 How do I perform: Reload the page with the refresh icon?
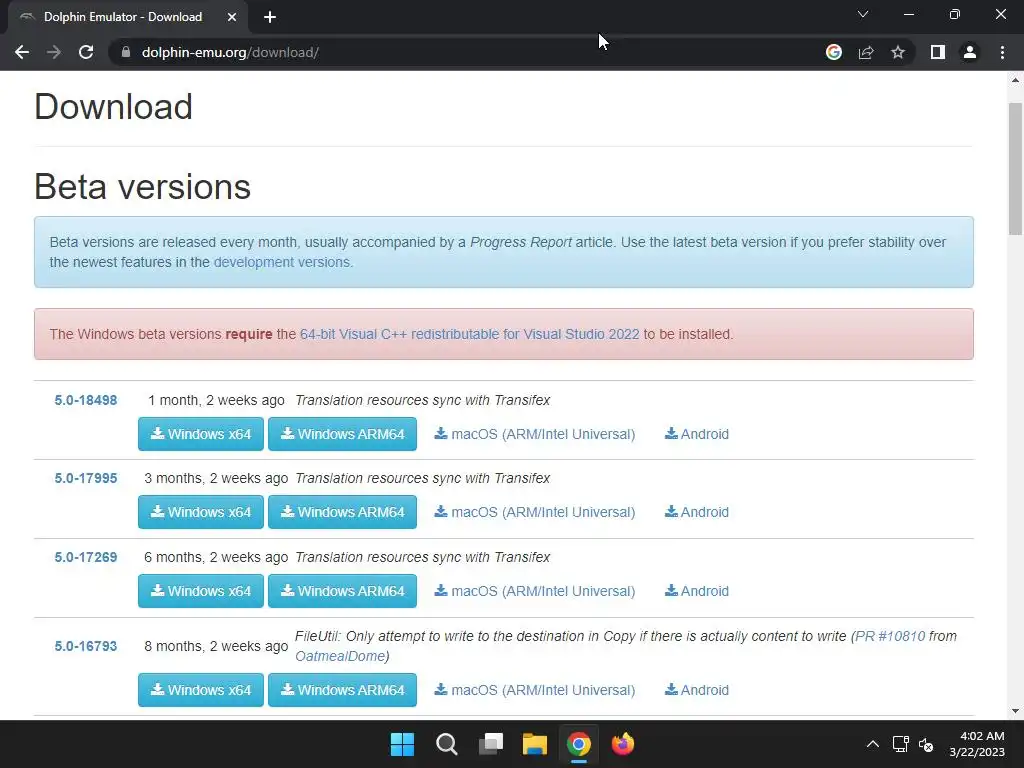[86, 52]
